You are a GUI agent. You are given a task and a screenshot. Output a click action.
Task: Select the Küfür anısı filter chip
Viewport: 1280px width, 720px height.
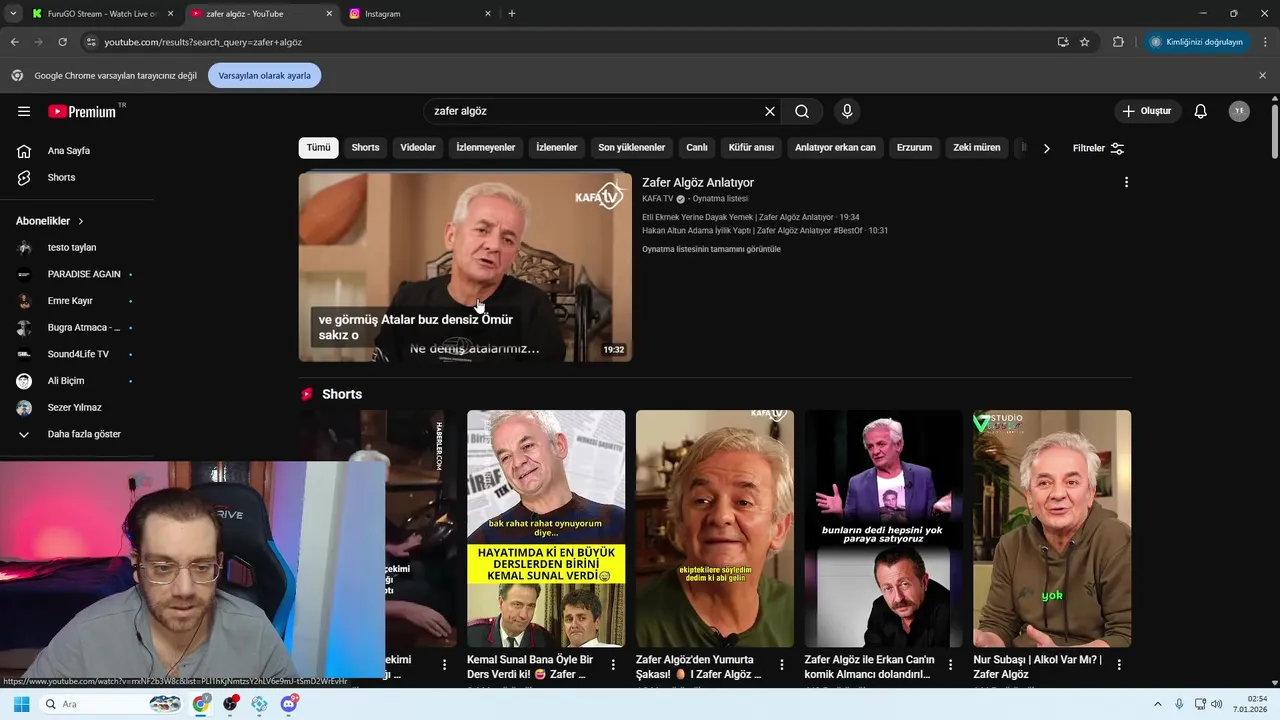point(751,147)
